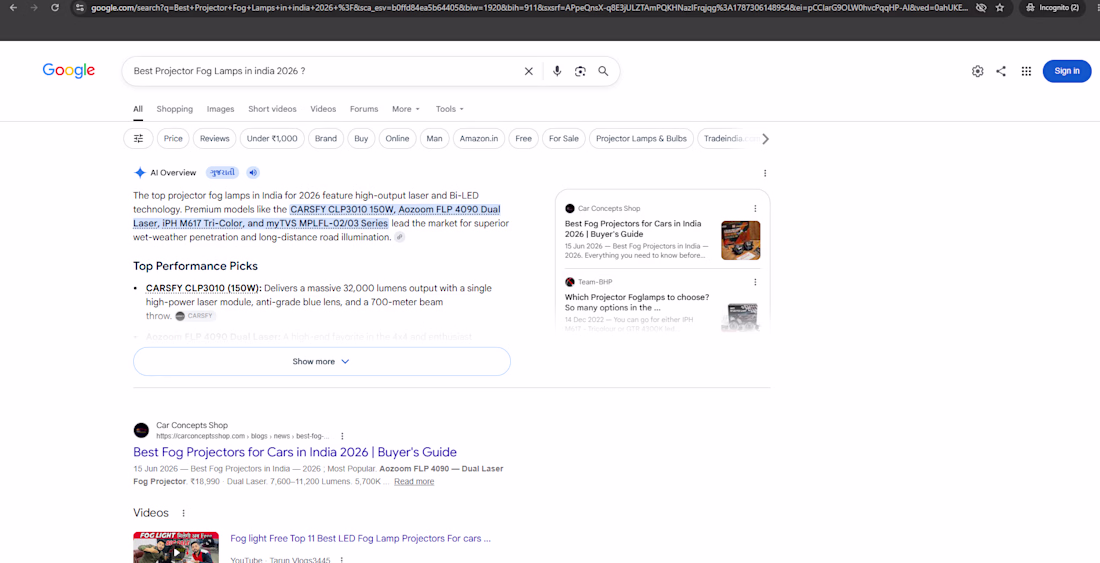Image resolution: width=1100 pixels, height=563 pixels.
Task: Click the browser address bar URL
Action: 530,8
